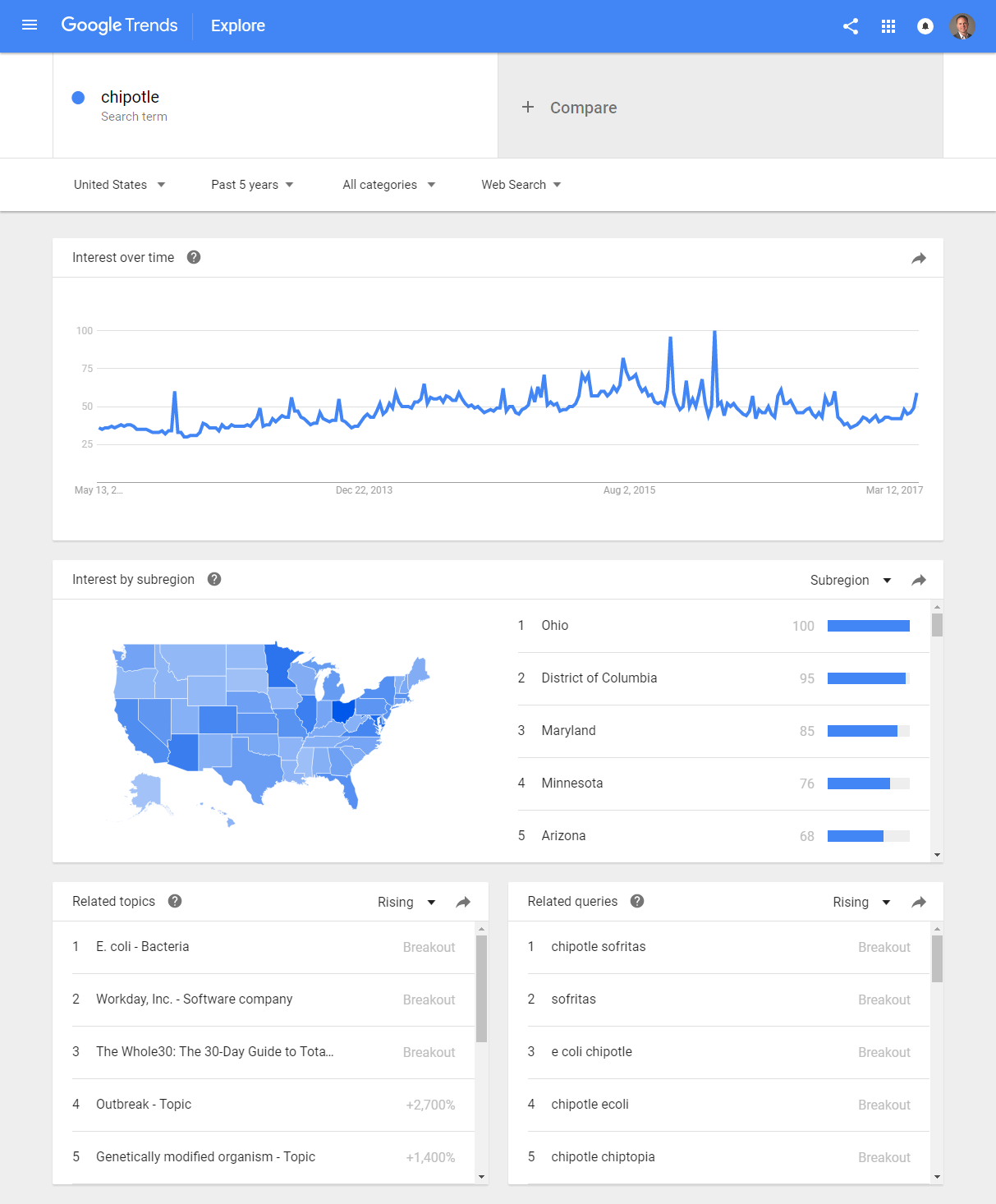The width and height of the screenshot is (996, 1204).
Task: Share the Interest over time chart
Action: [x=919, y=258]
